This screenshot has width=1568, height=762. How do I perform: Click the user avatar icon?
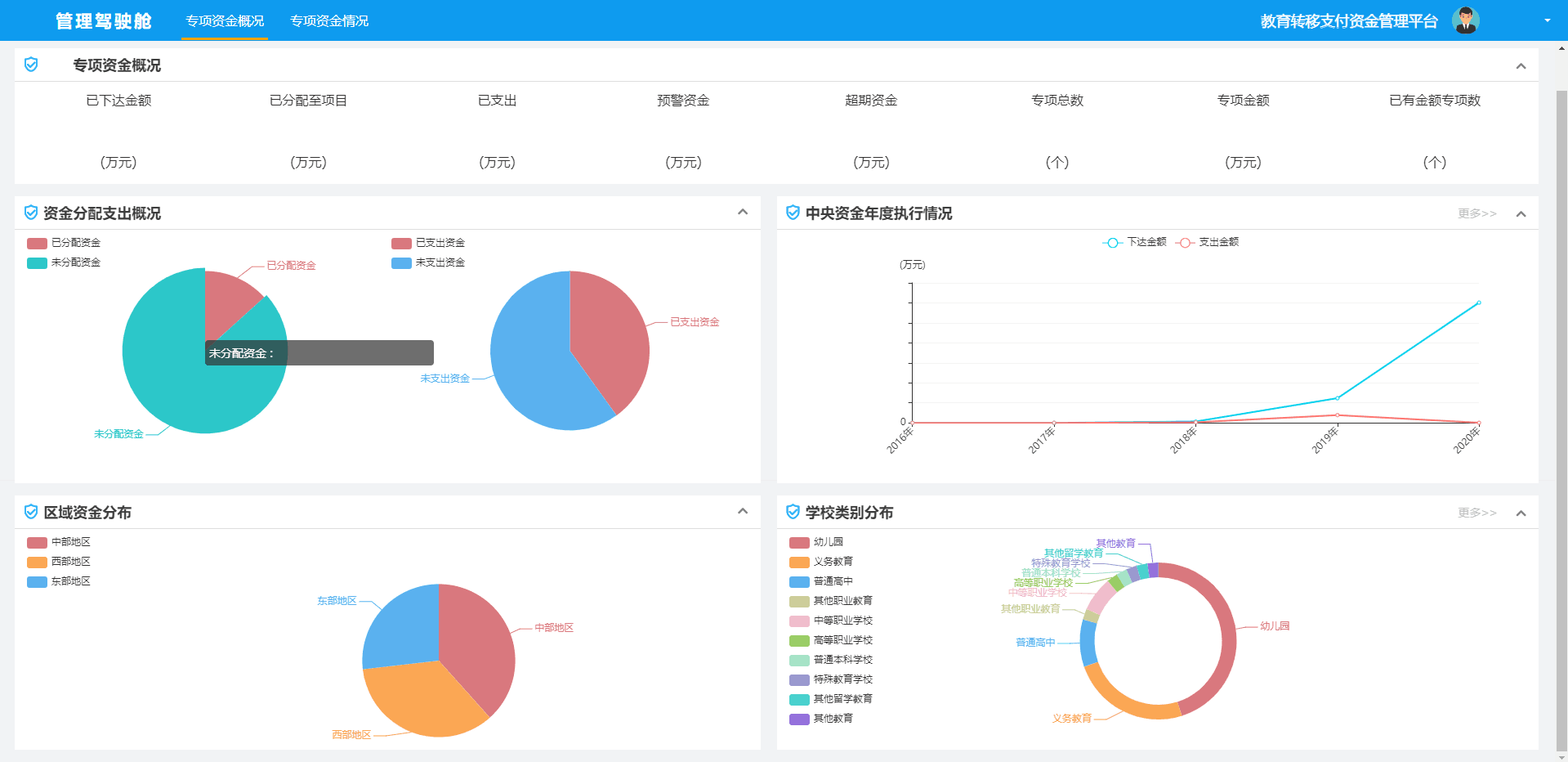[1466, 20]
